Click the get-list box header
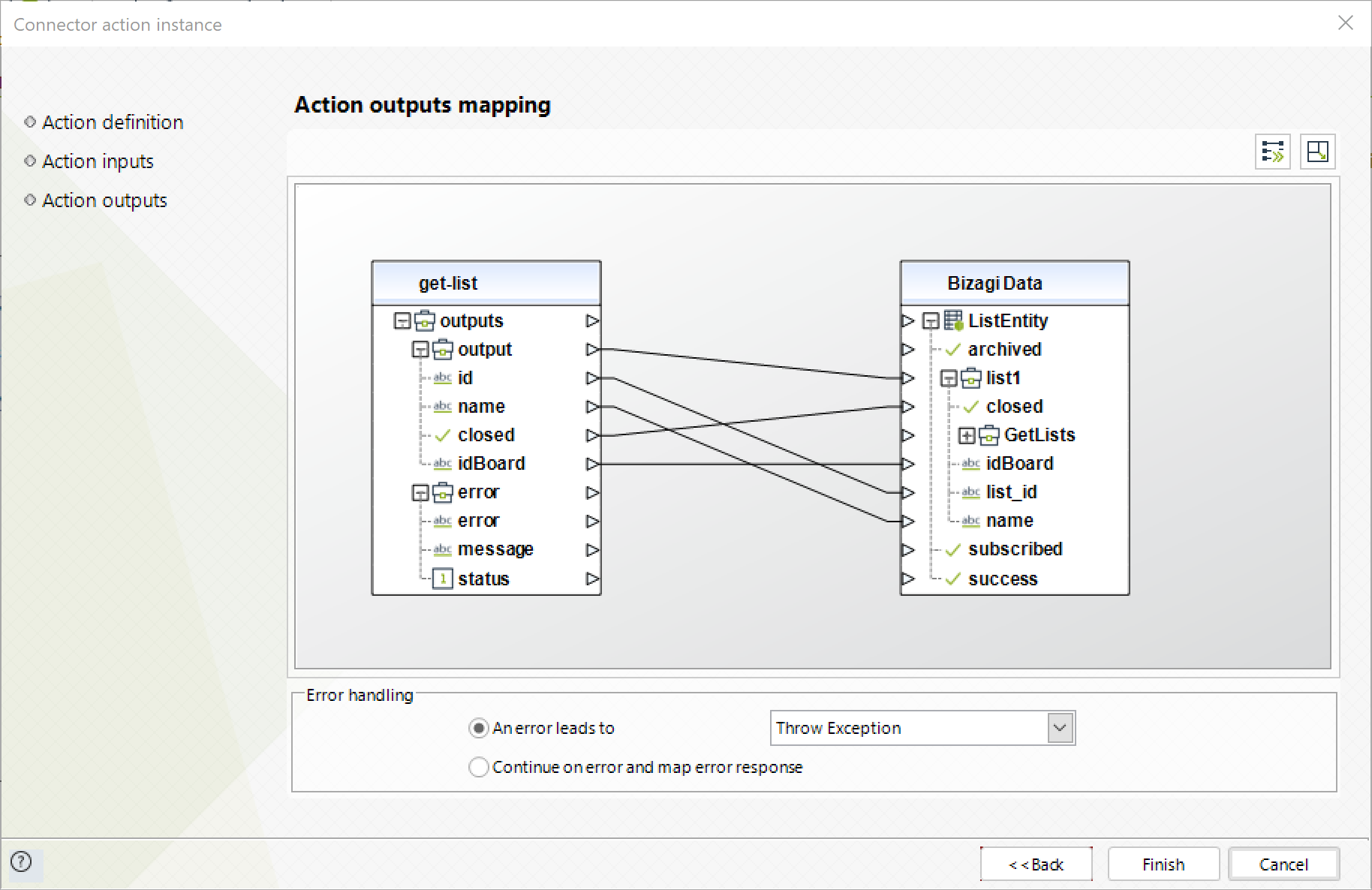 coord(486,283)
